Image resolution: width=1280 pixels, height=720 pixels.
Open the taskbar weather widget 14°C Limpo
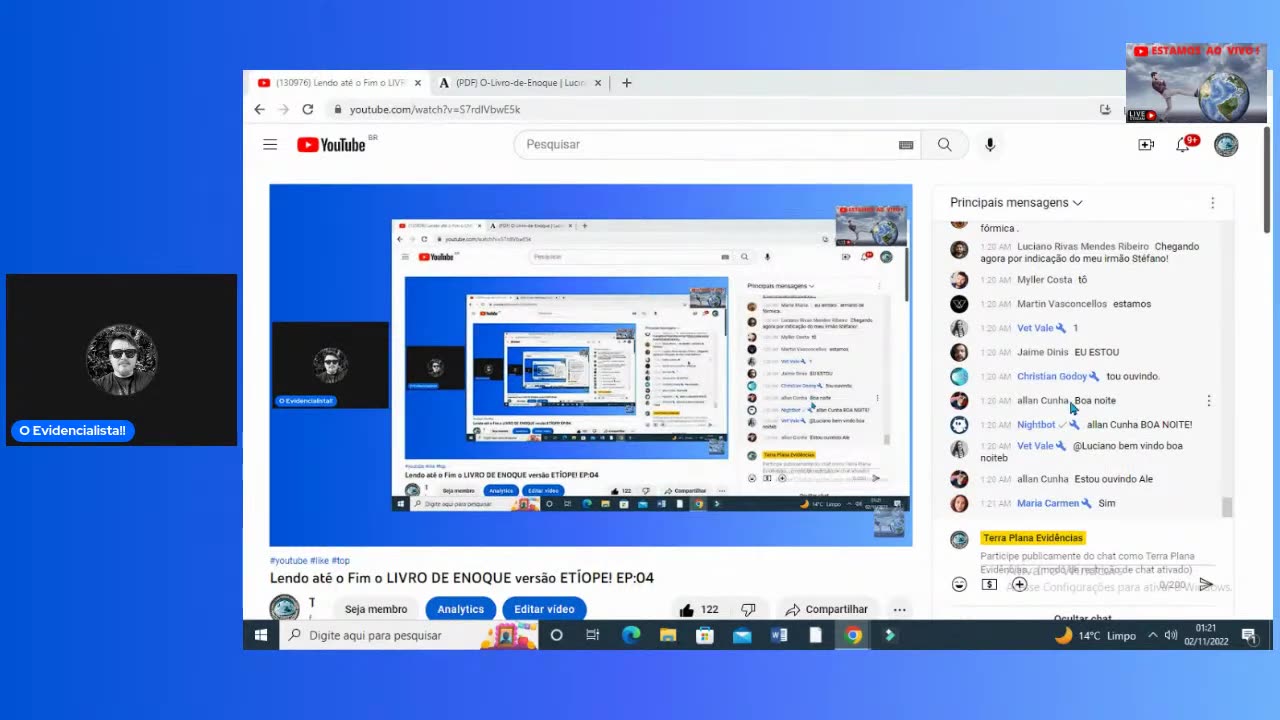click(1095, 635)
